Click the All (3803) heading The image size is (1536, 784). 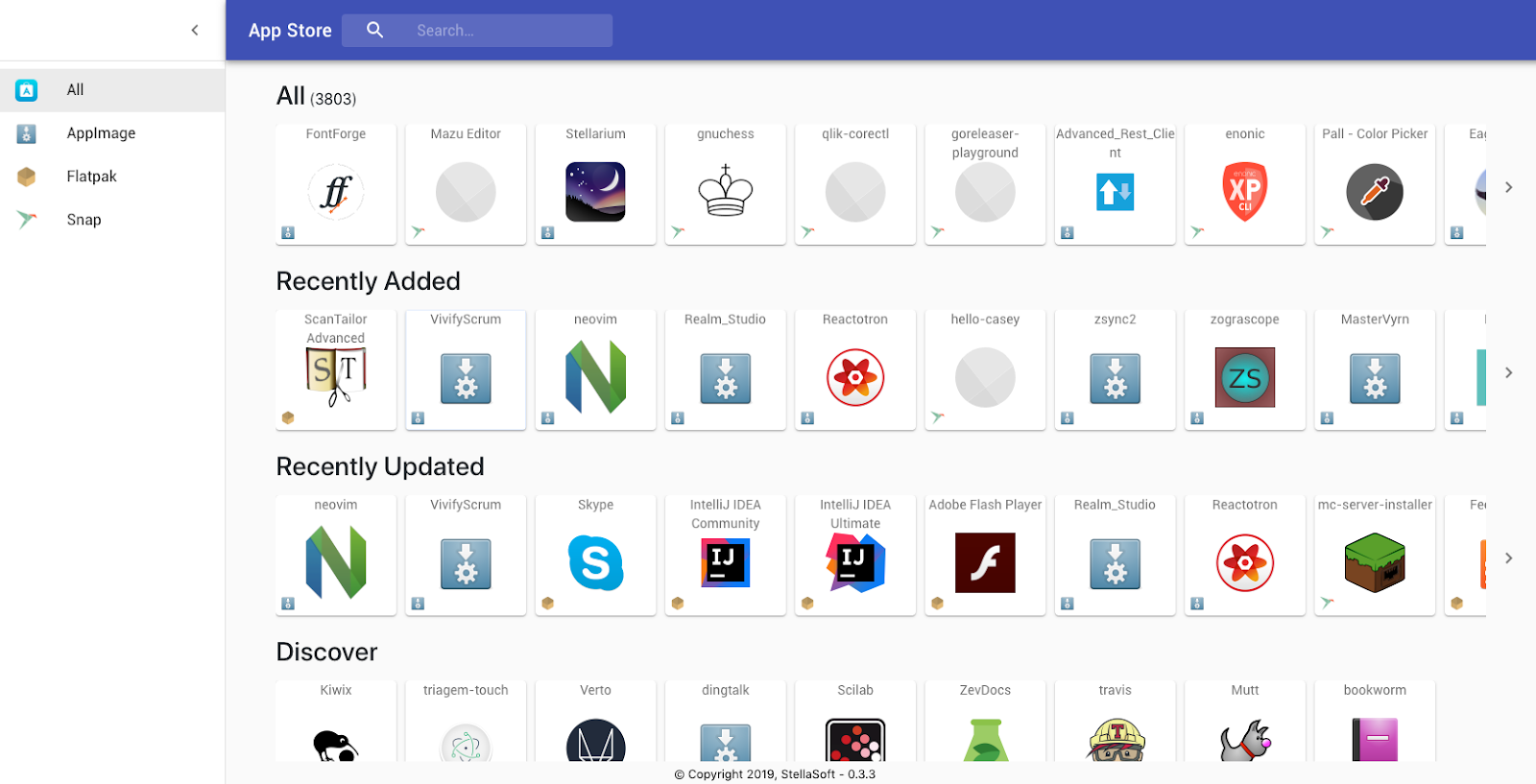pyautogui.click(x=316, y=96)
